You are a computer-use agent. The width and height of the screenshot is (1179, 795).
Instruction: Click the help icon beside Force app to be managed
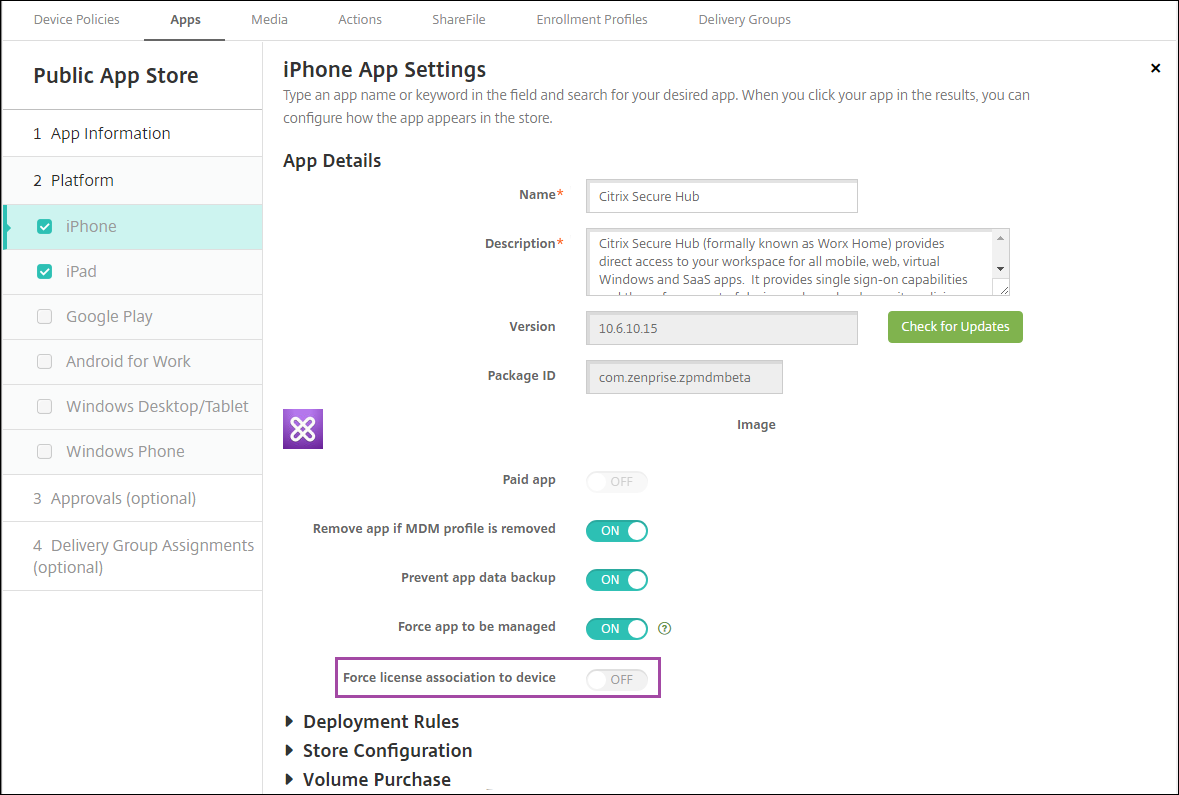click(665, 629)
